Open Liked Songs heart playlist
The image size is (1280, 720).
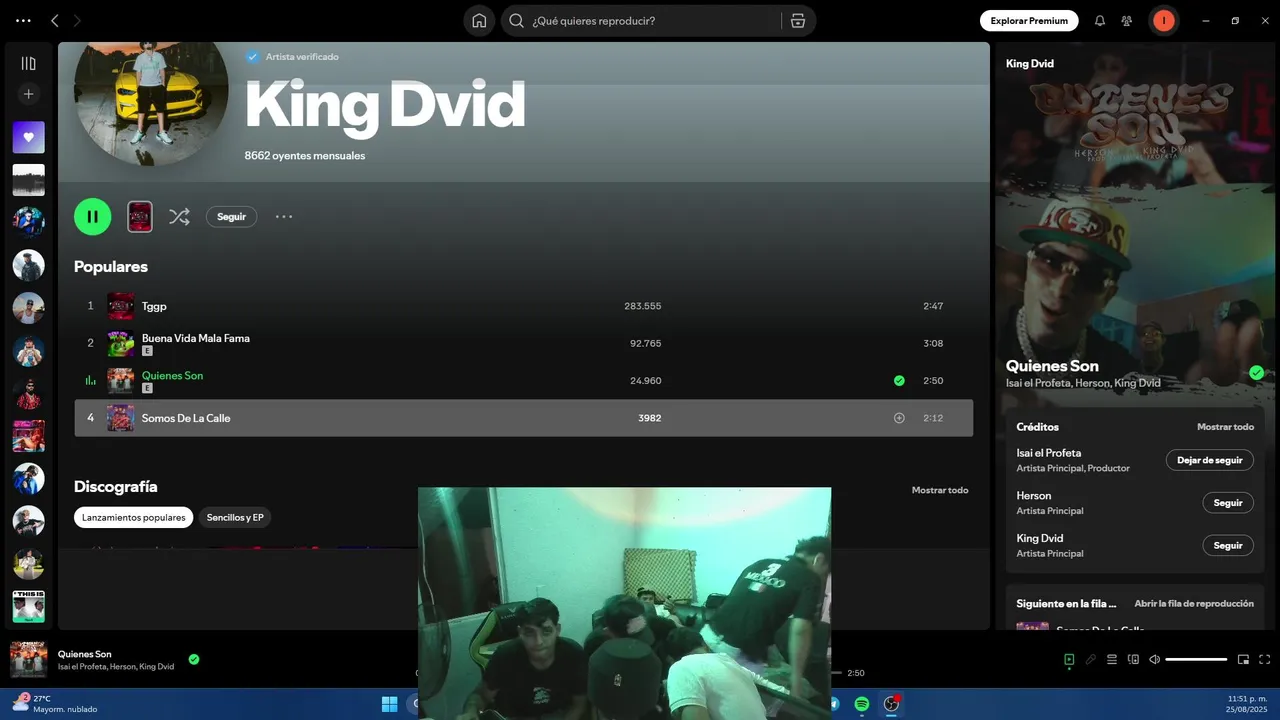(x=28, y=137)
